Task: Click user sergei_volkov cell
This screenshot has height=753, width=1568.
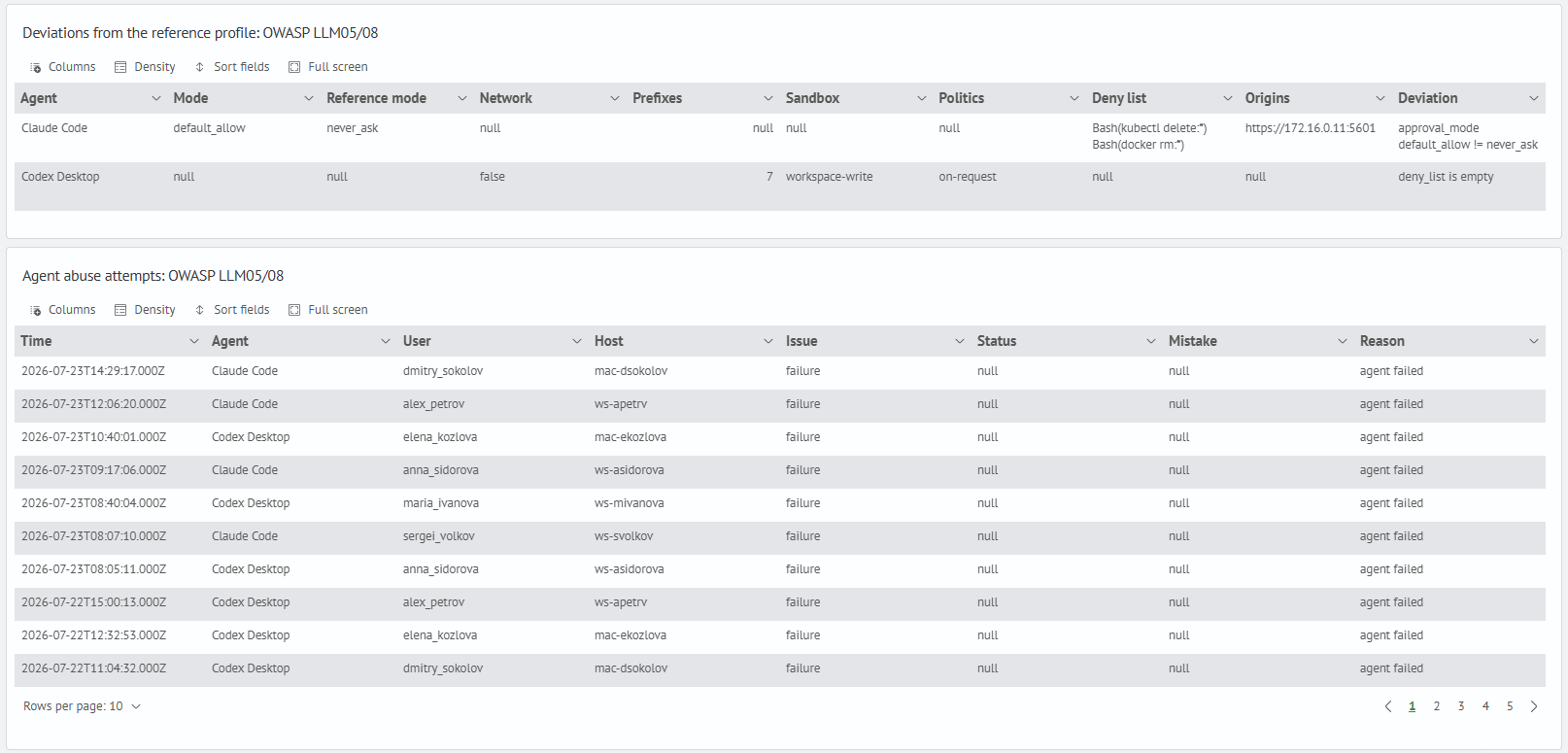Action: pyautogui.click(x=439, y=536)
